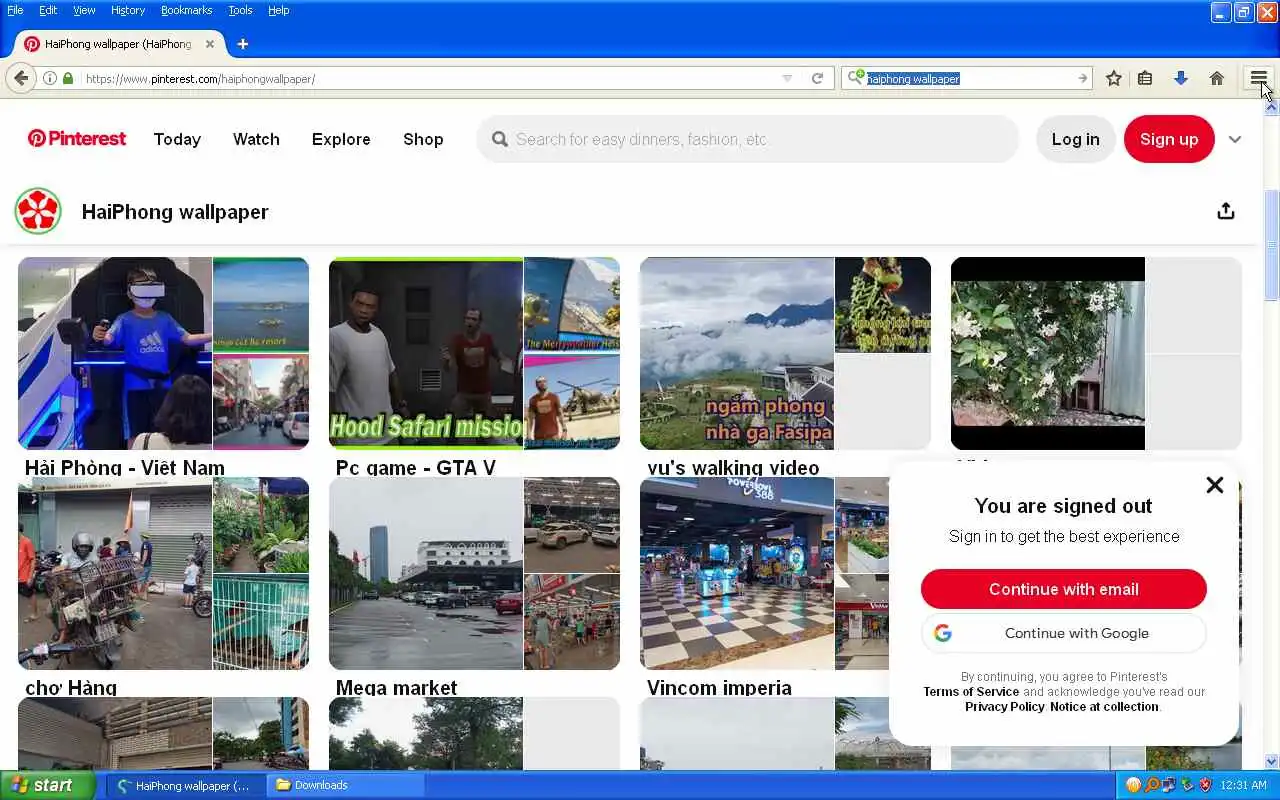Go to Pinterest Today page
The width and height of the screenshot is (1280, 800).
pos(177,139)
